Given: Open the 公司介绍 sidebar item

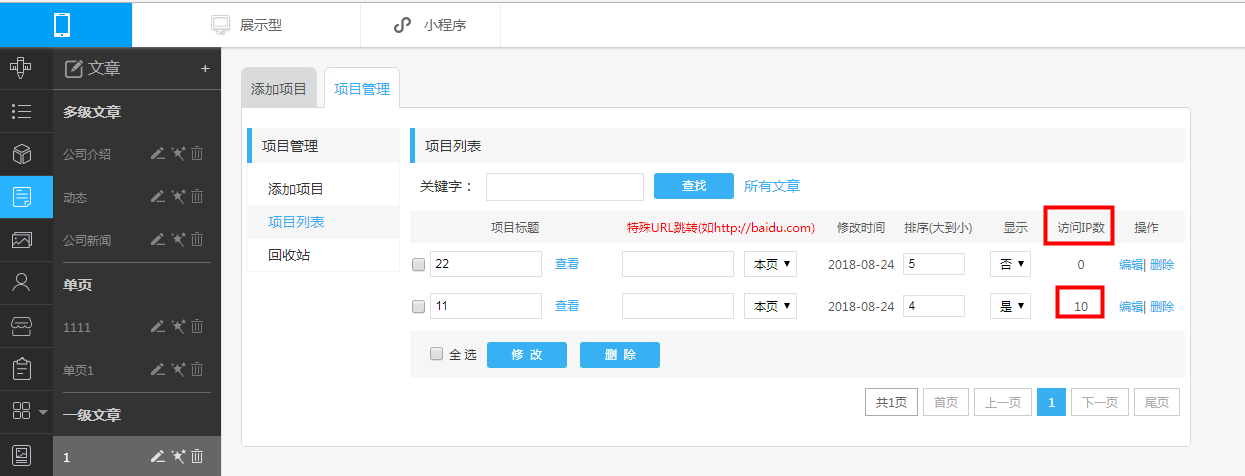Looking at the screenshot, I should [87, 155].
